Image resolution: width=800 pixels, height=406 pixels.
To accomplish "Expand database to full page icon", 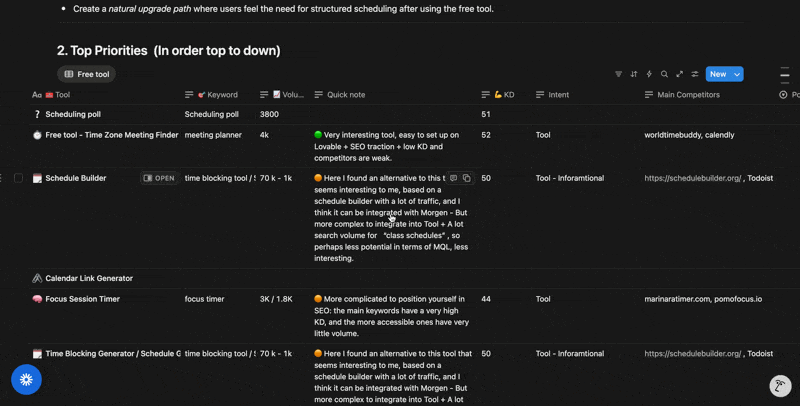I will pyautogui.click(x=680, y=74).
